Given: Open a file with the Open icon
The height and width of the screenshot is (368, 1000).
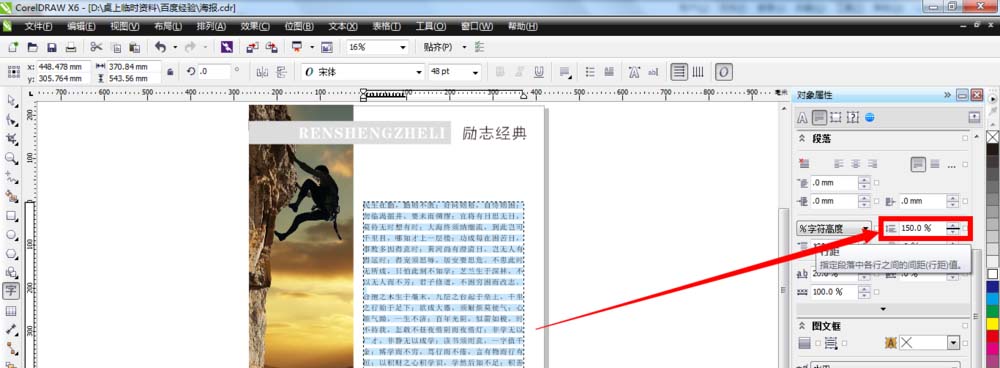Looking at the screenshot, I should (32, 48).
